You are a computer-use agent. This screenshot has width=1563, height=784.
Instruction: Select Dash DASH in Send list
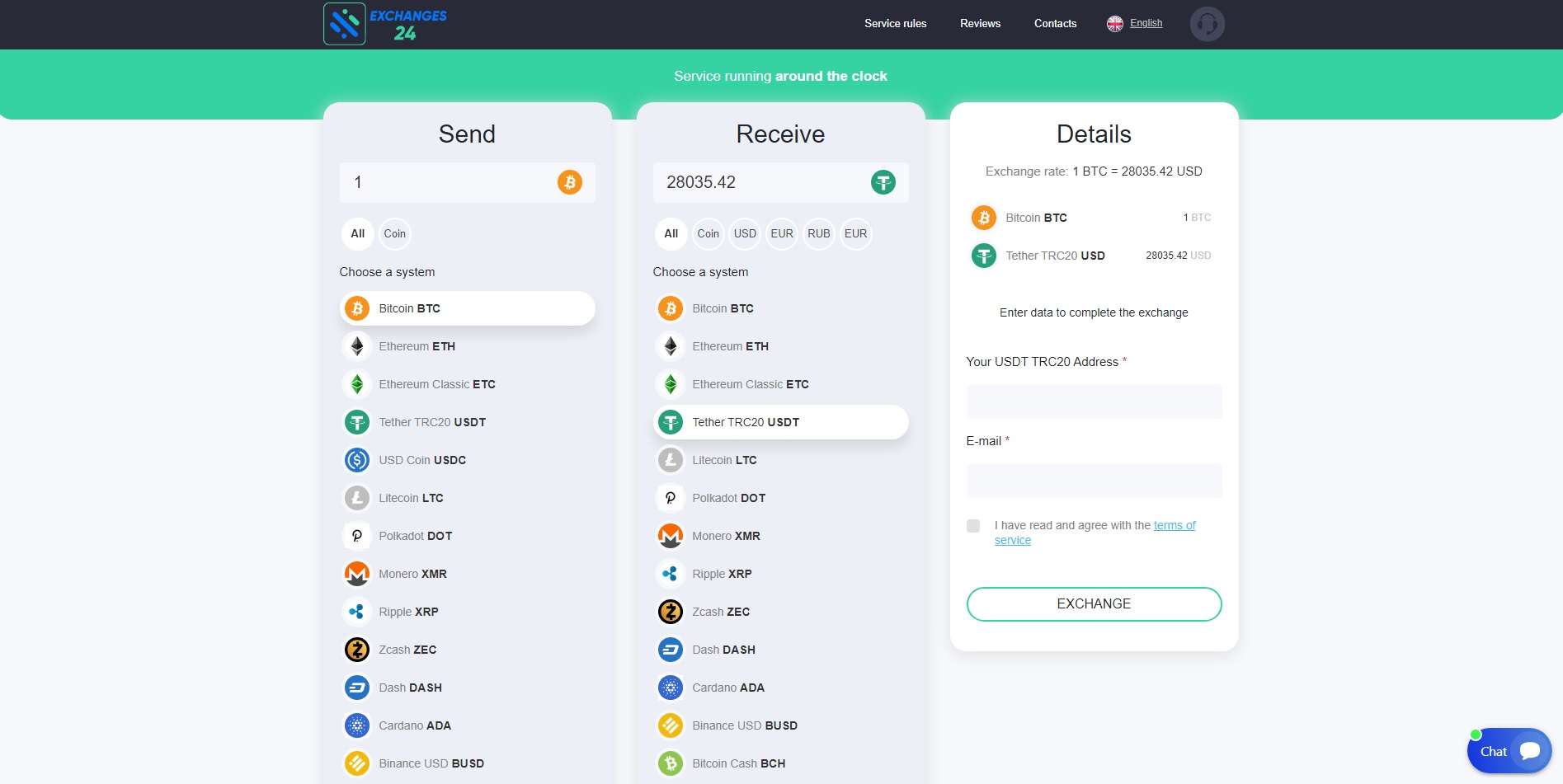click(467, 688)
